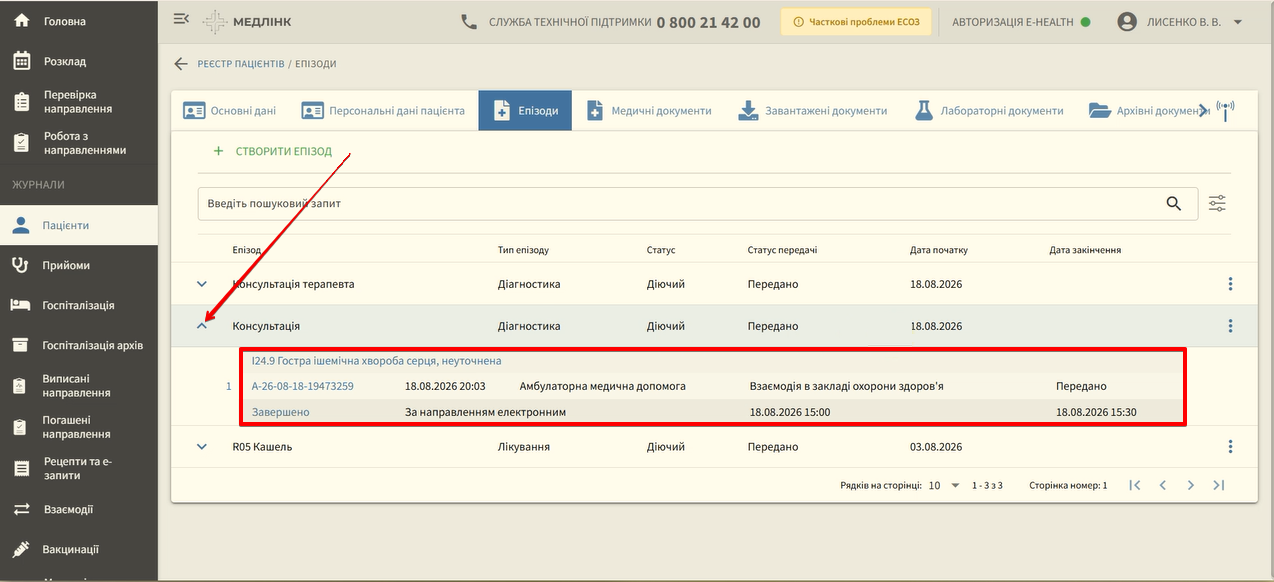The height and width of the screenshot is (582, 1274).
Task: Click the Завершено status link
Action: coord(280,412)
